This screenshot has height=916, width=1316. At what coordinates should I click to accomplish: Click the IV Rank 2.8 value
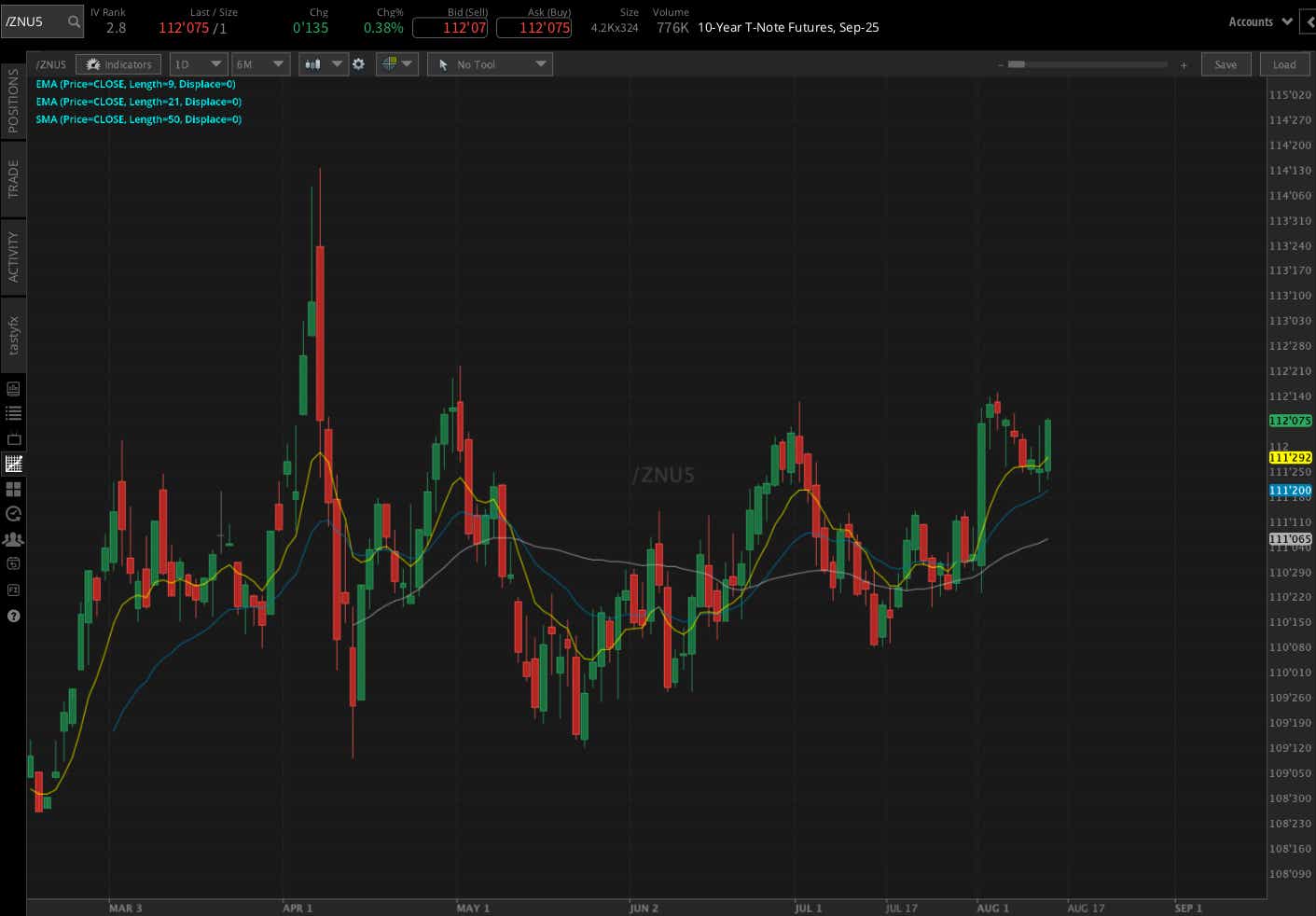click(x=116, y=28)
